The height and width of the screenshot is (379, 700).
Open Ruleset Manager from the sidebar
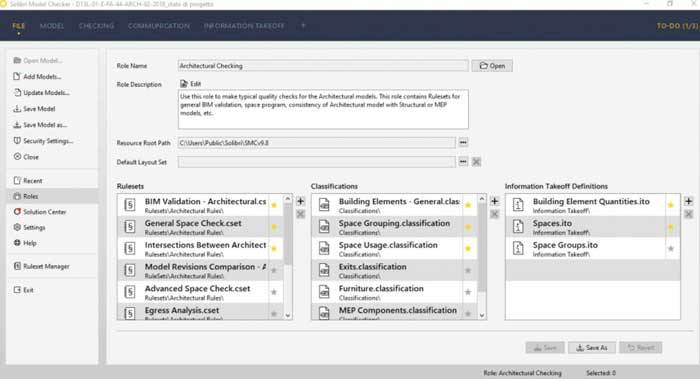click(42, 267)
